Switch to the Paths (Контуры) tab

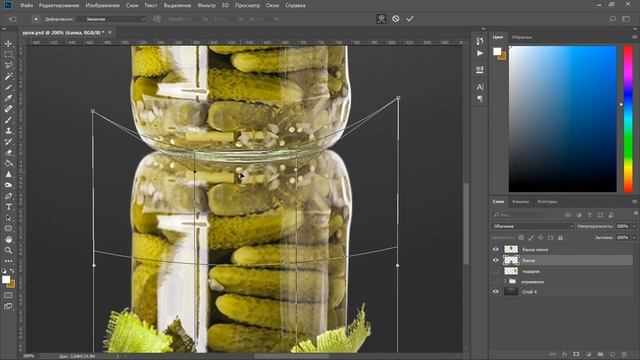tap(547, 202)
